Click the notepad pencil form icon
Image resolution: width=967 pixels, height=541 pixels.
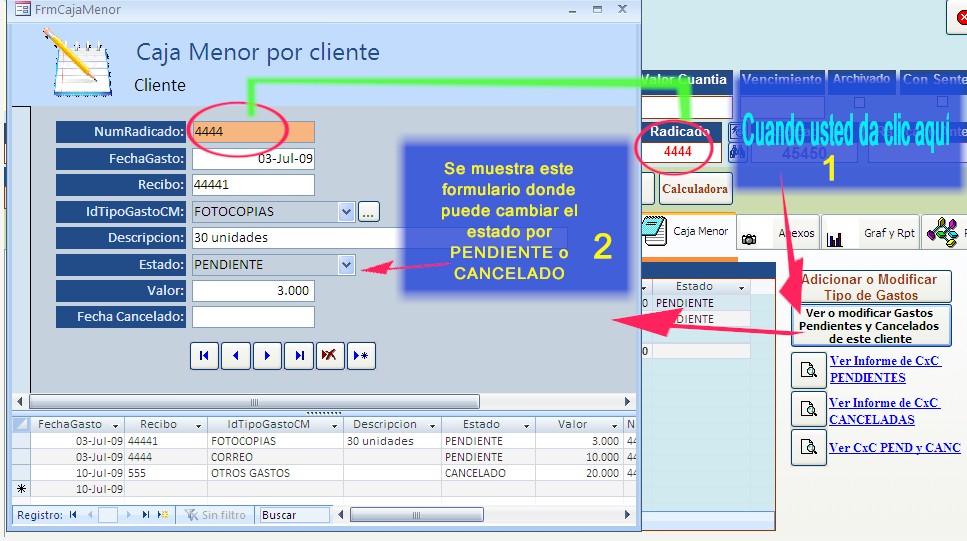78,63
